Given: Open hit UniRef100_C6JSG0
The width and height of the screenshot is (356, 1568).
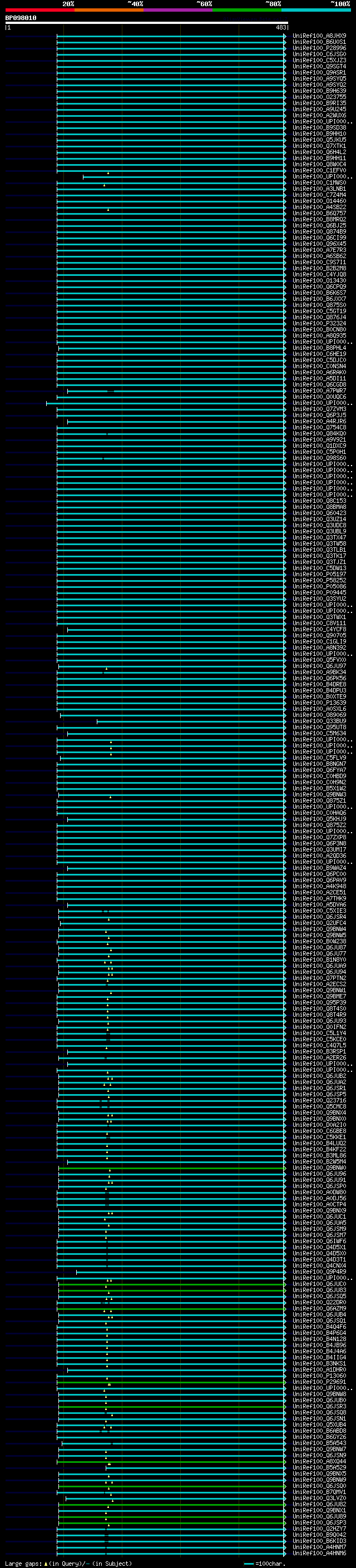Looking at the screenshot, I should (319, 54).
